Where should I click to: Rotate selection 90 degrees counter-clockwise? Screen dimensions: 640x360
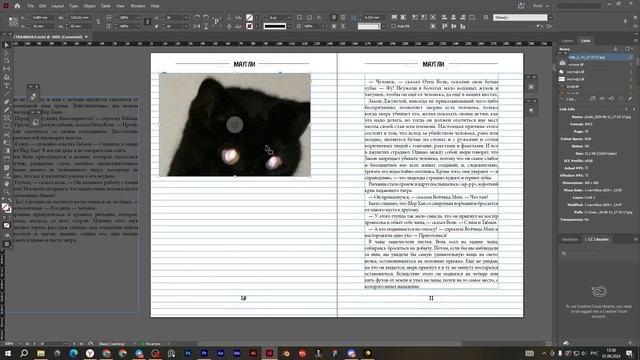pyautogui.click(x=206, y=18)
